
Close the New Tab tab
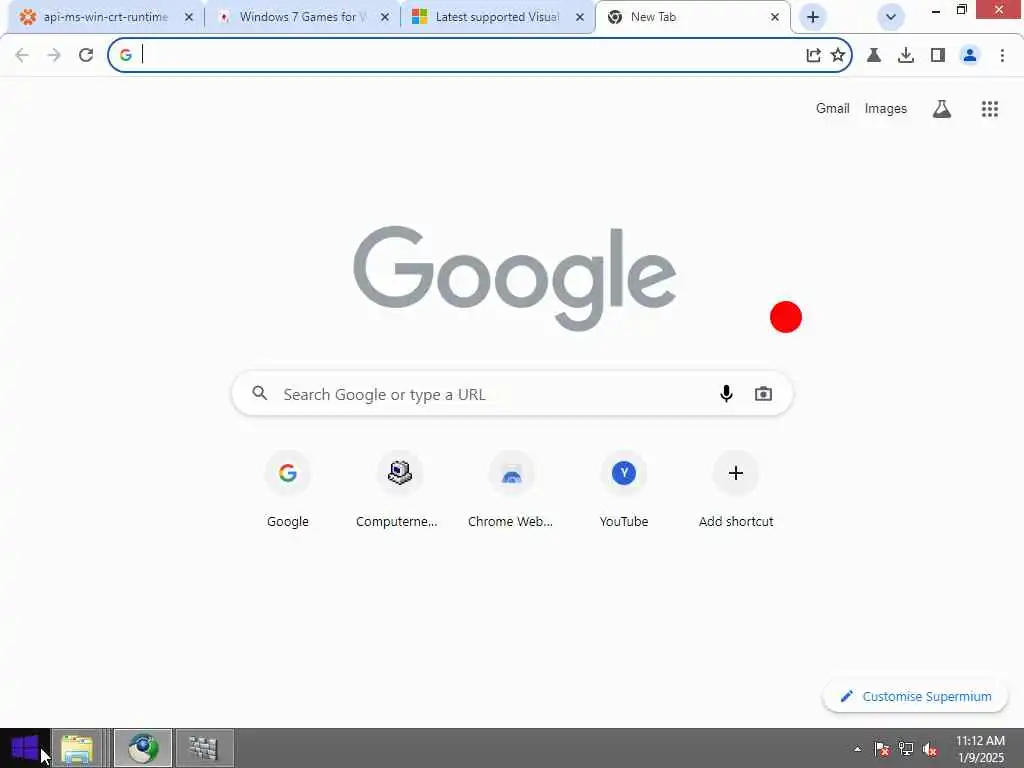click(775, 17)
